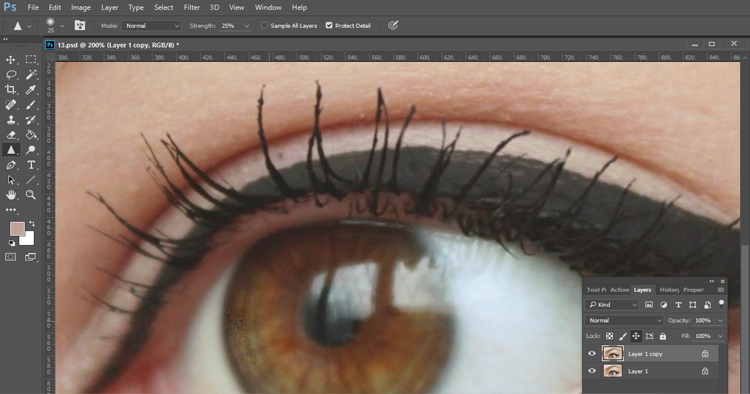Switch to the History tab

point(669,290)
